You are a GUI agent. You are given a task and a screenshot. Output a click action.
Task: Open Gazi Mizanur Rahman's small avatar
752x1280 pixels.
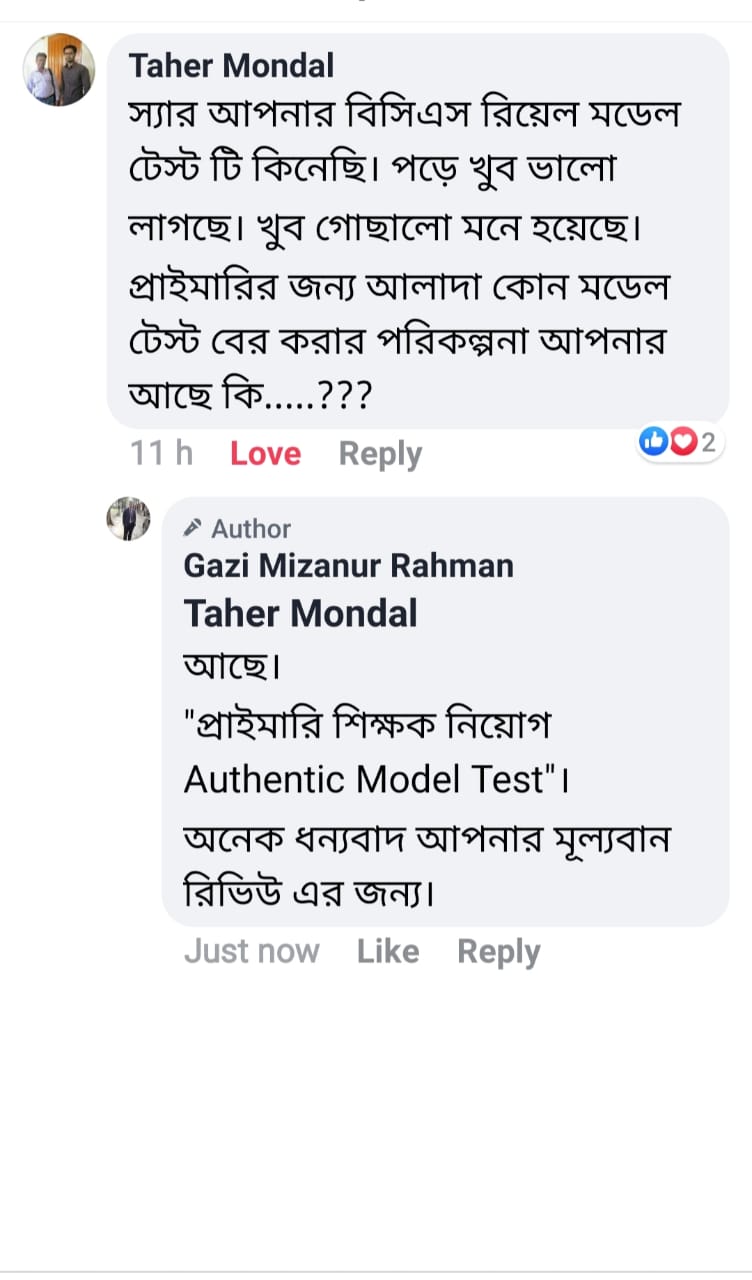coord(129,518)
